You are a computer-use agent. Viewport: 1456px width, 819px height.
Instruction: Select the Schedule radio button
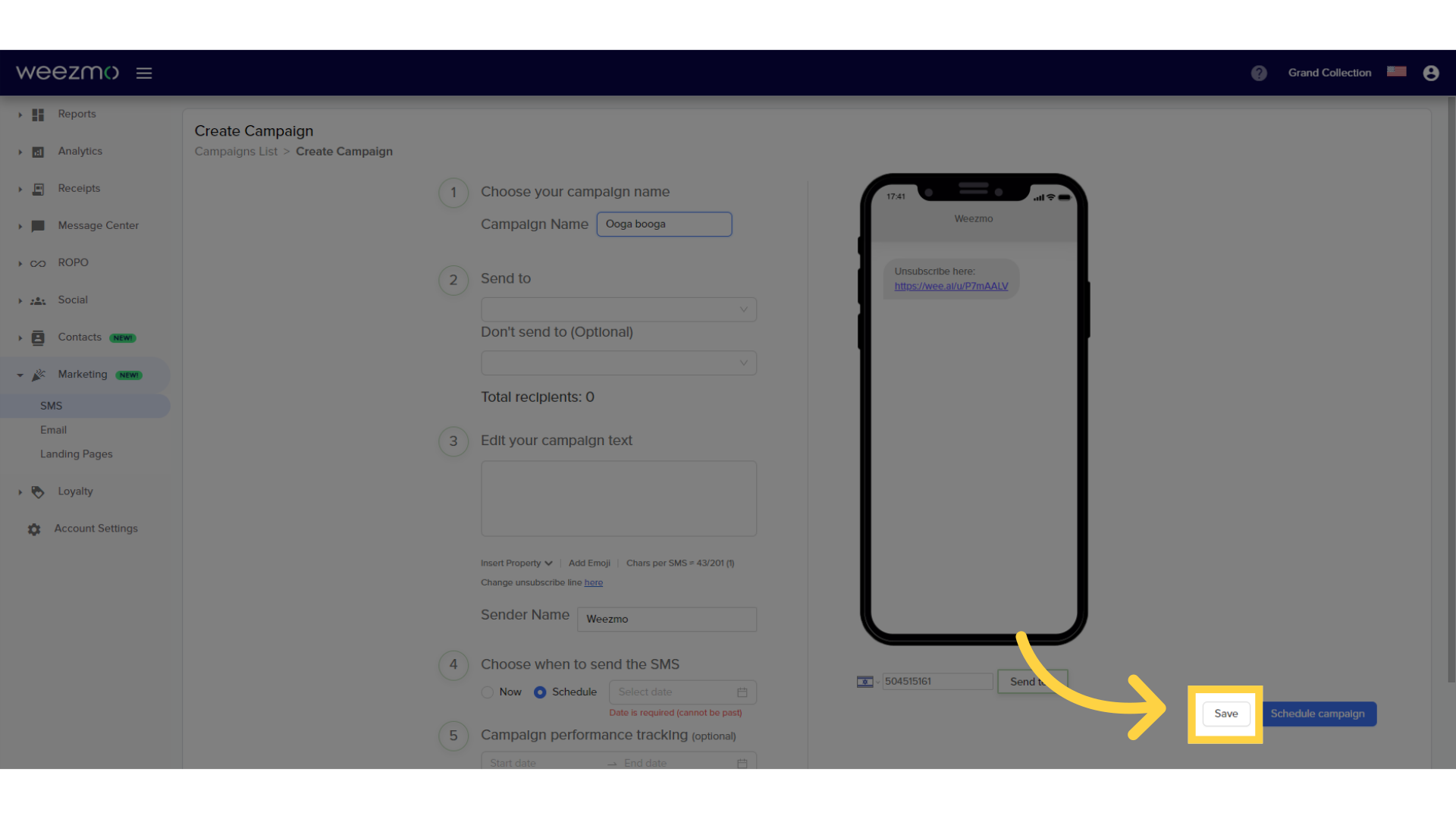pyautogui.click(x=539, y=692)
